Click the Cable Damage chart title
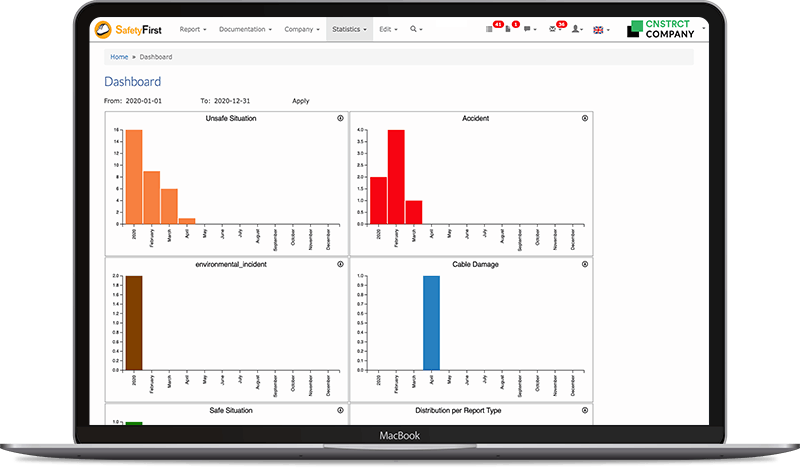Image resolution: width=800 pixels, height=469 pixels. (x=476, y=264)
